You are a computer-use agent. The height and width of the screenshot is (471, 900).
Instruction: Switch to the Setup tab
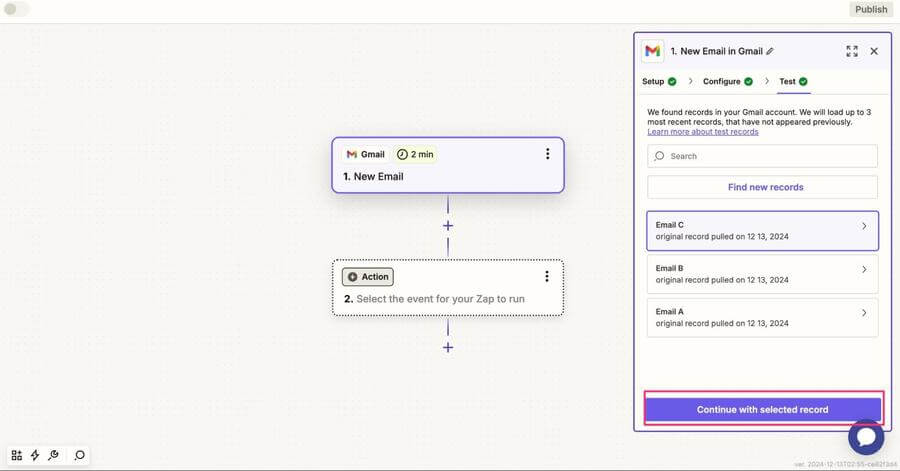[x=659, y=81]
